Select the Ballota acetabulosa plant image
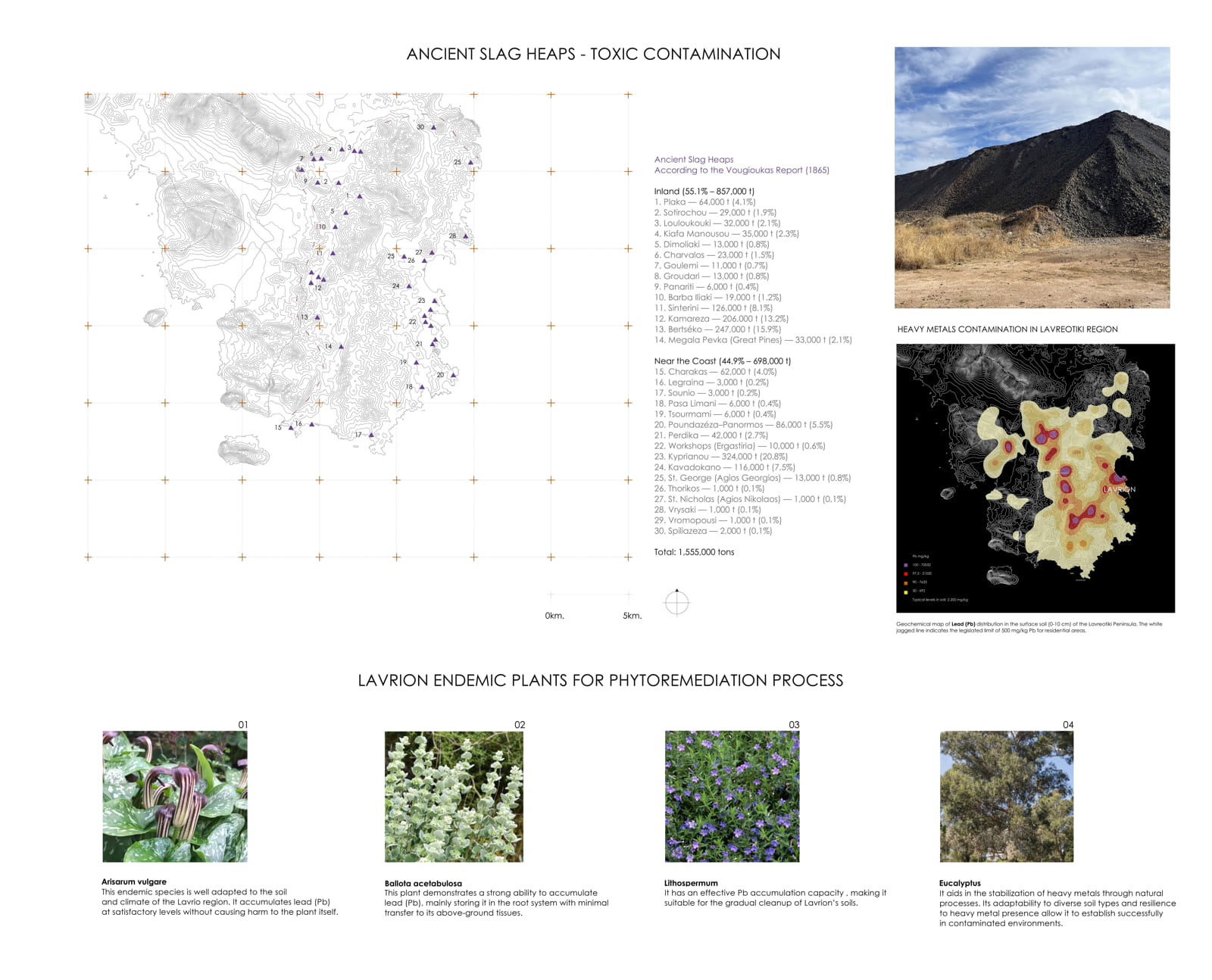This screenshot has height=980, width=1212. click(454, 796)
